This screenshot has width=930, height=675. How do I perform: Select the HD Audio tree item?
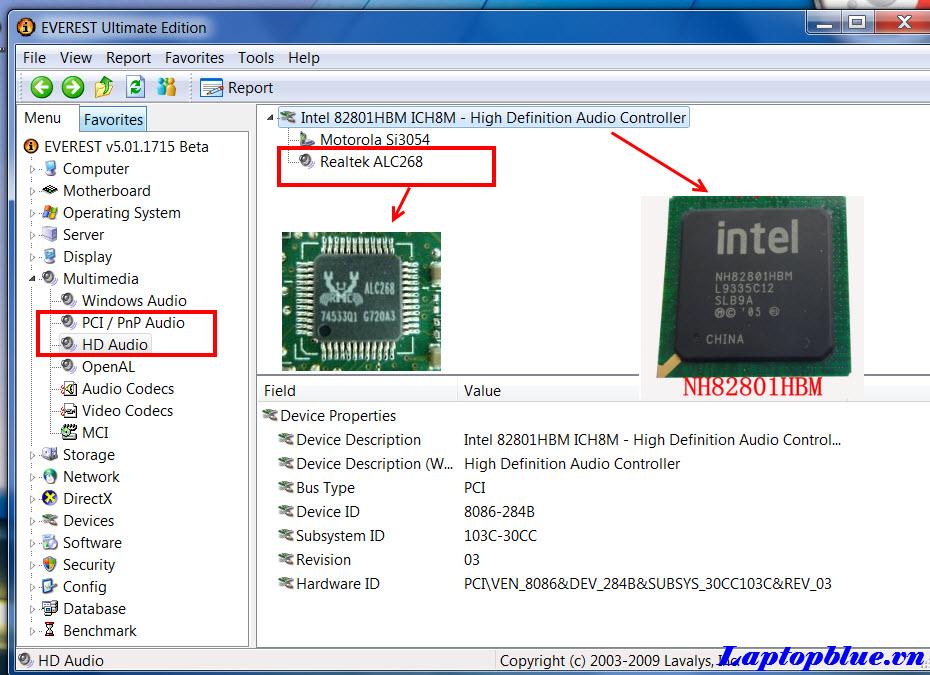point(114,344)
